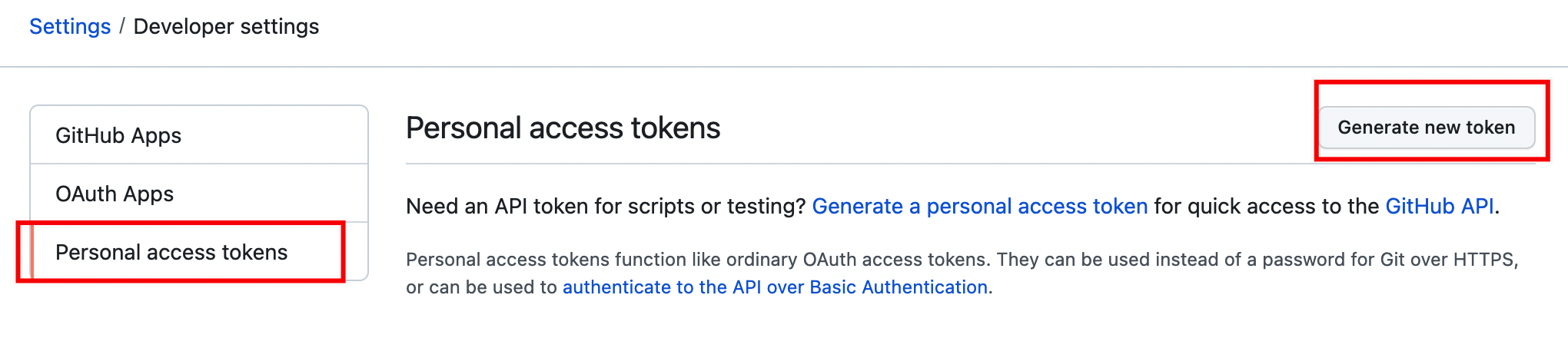
Task: Click the Settings breadcrumb link
Action: click(70, 27)
